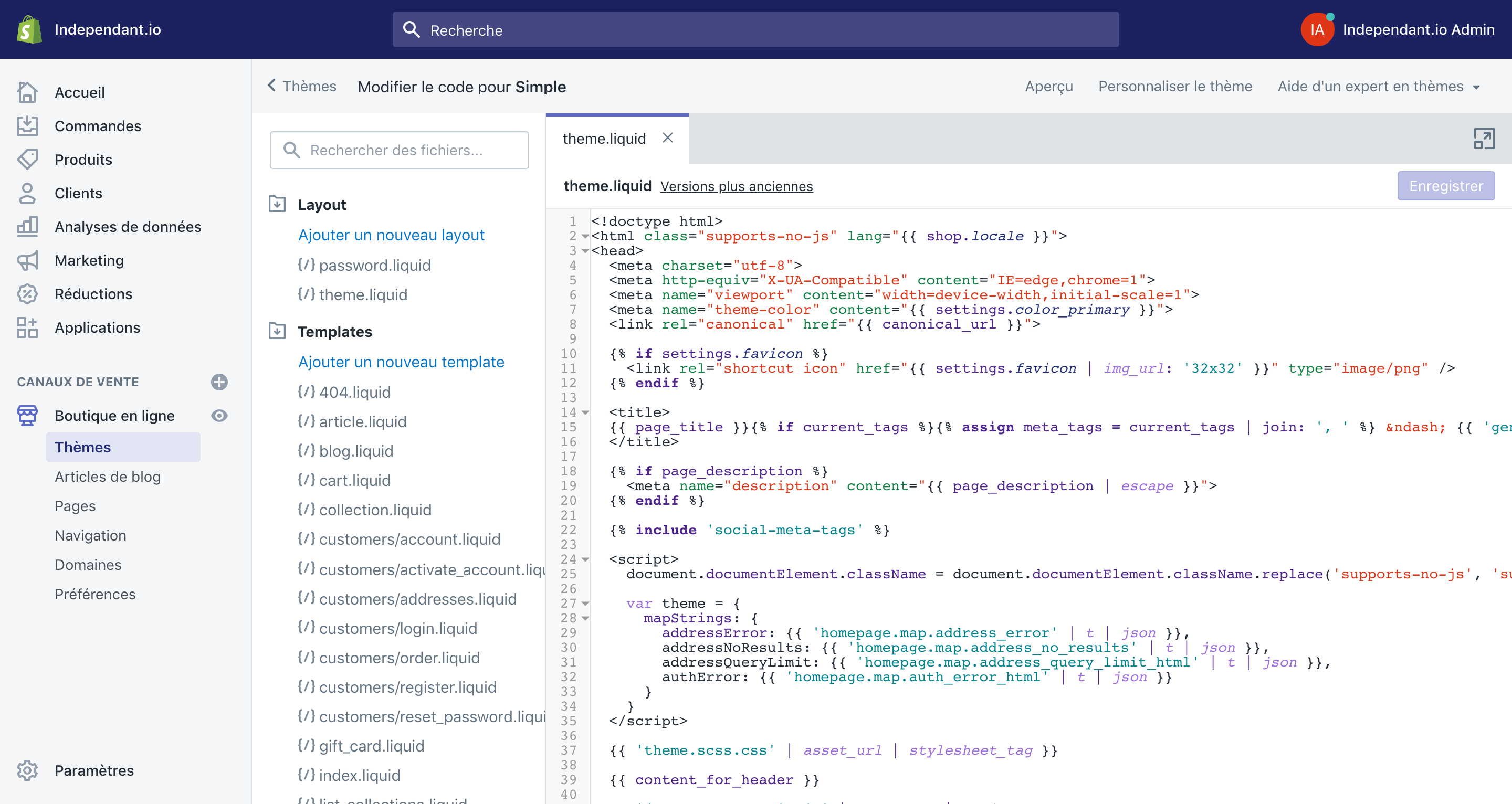
Task: Click the Enregistrer save button
Action: (1446, 185)
